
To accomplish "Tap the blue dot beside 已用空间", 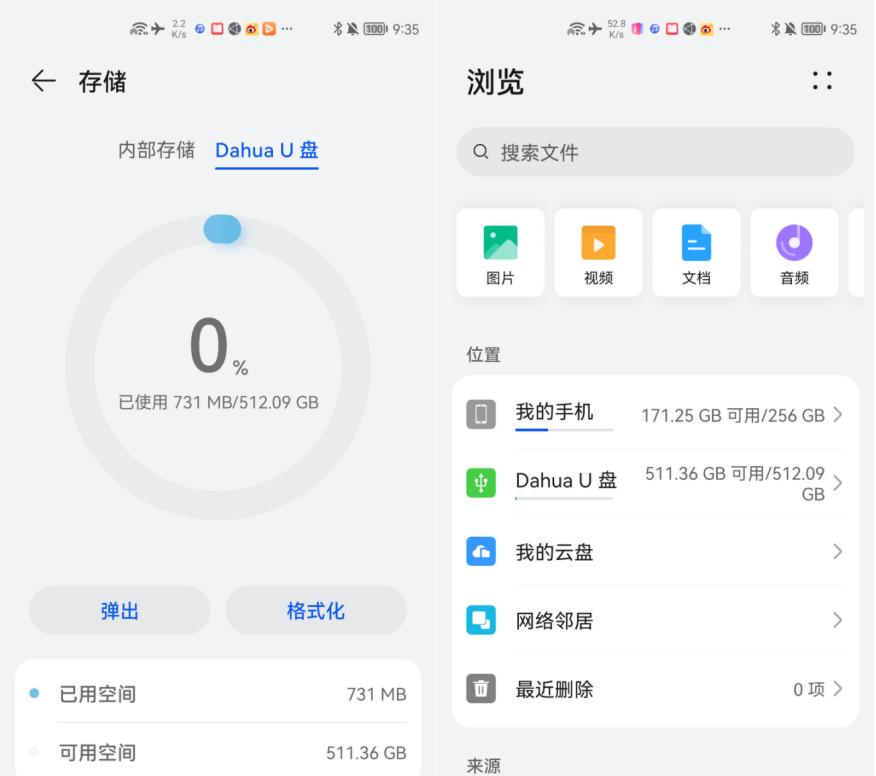I will [34, 693].
